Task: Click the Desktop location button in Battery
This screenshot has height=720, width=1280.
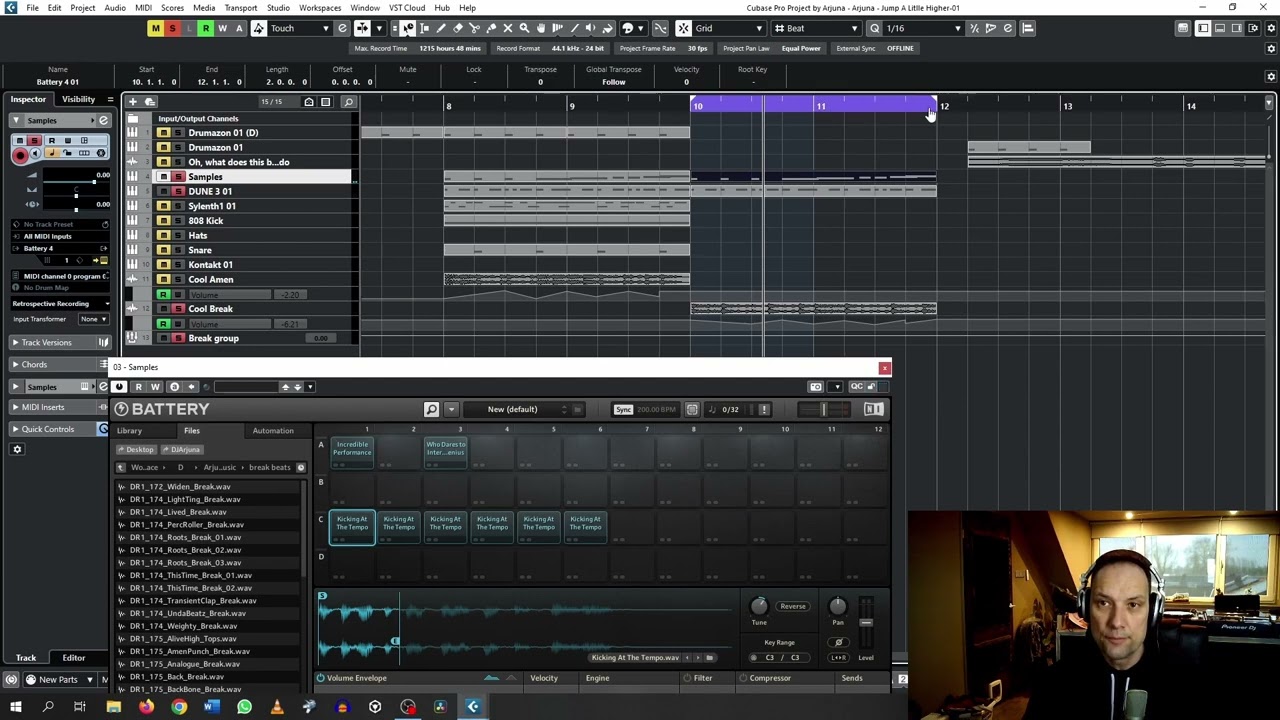Action: (137, 450)
